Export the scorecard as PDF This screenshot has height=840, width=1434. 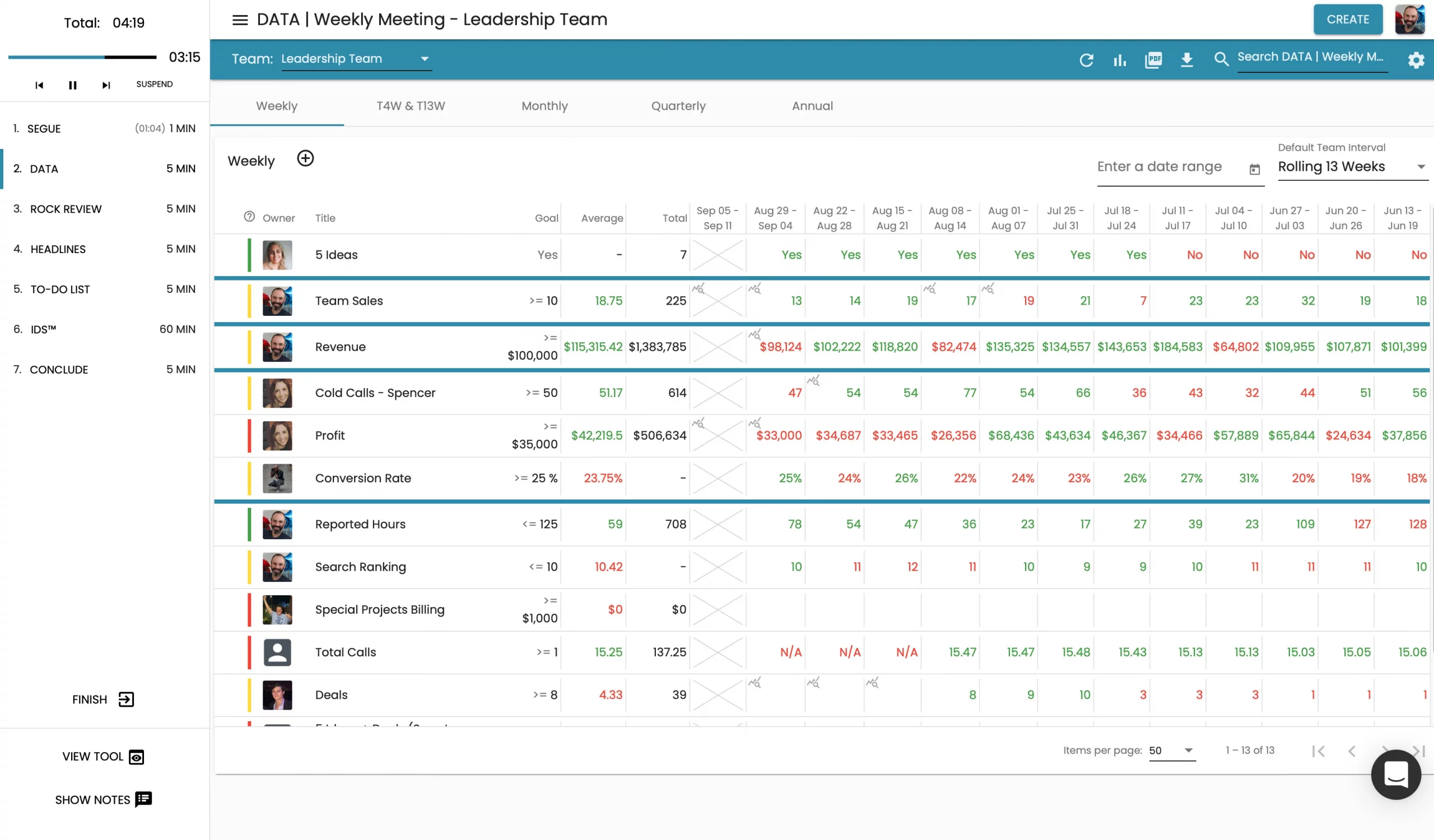(x=1153, y=59)
